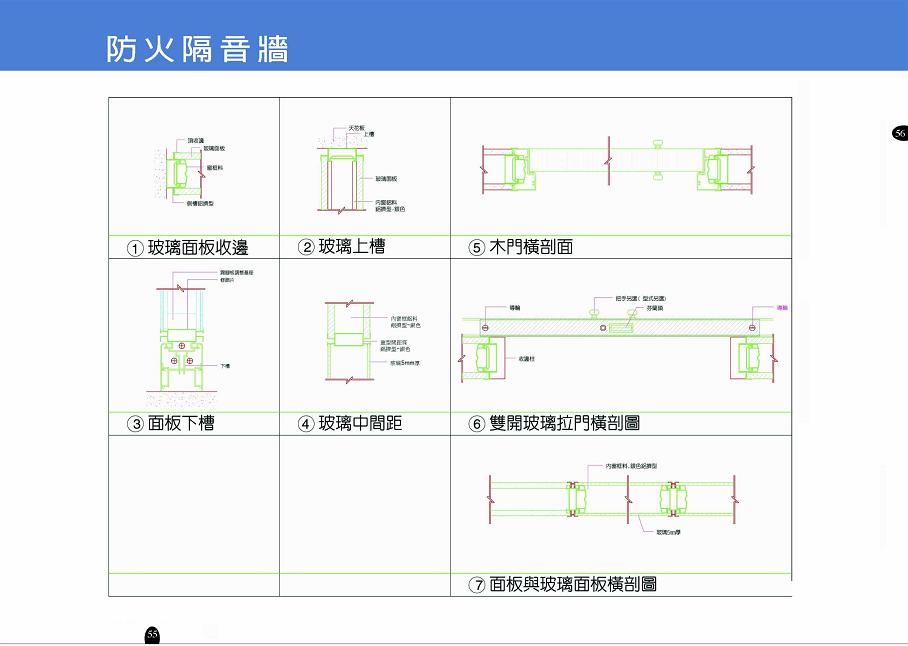Click the circled number 4 label
908x646 pixels.
click(x=306, y=424)
